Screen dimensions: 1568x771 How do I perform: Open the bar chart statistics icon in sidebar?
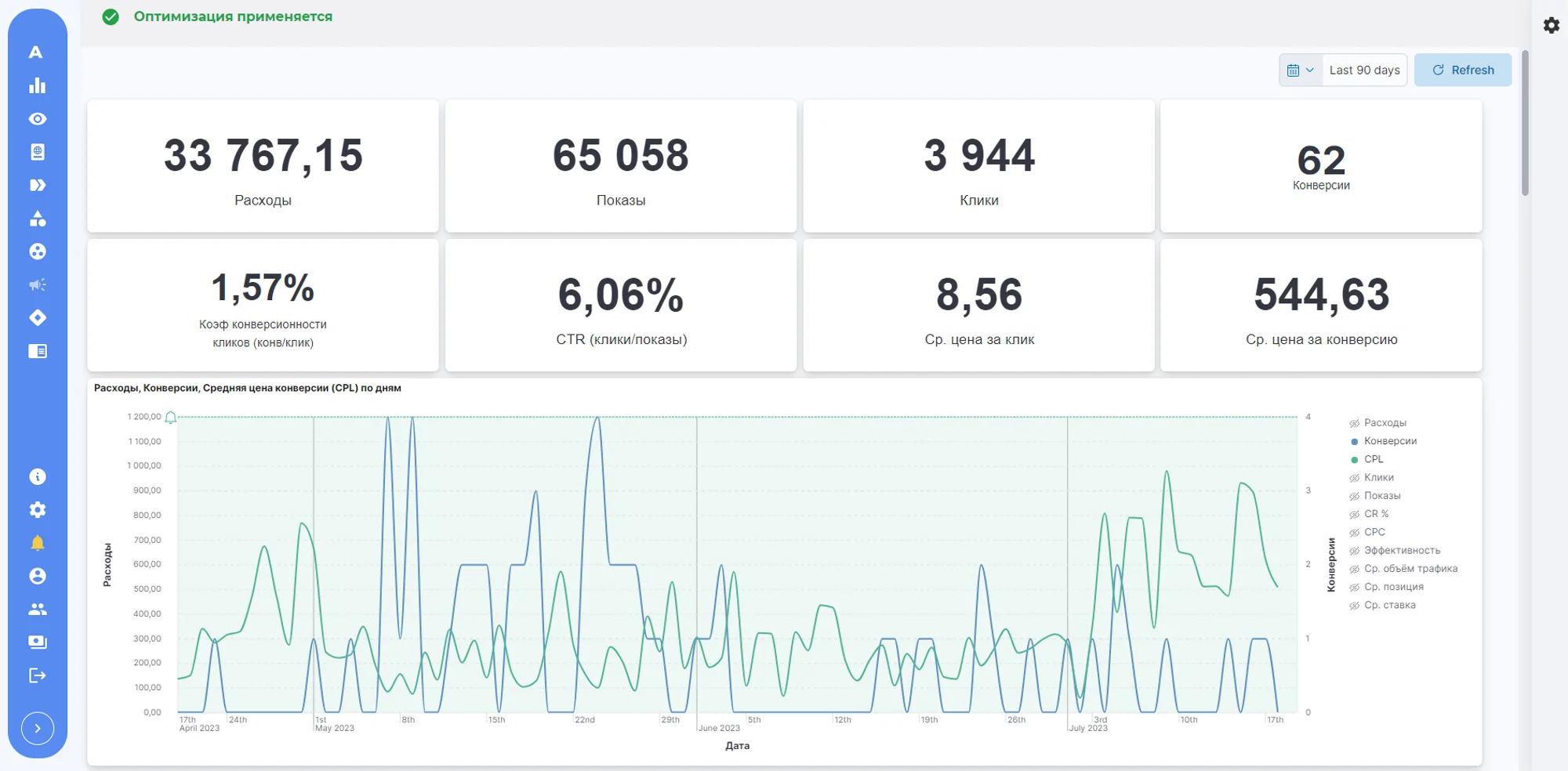37,85
